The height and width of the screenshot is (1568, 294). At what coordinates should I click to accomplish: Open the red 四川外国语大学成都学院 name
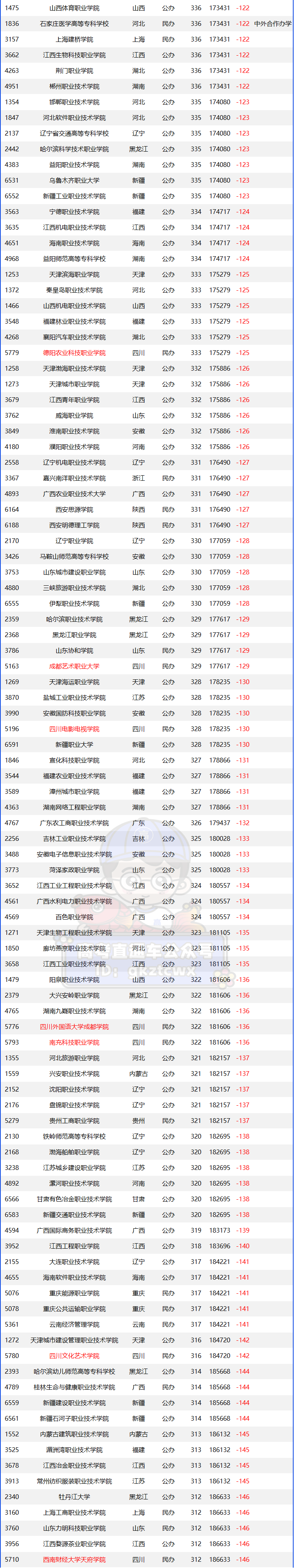coord(74,1027)
